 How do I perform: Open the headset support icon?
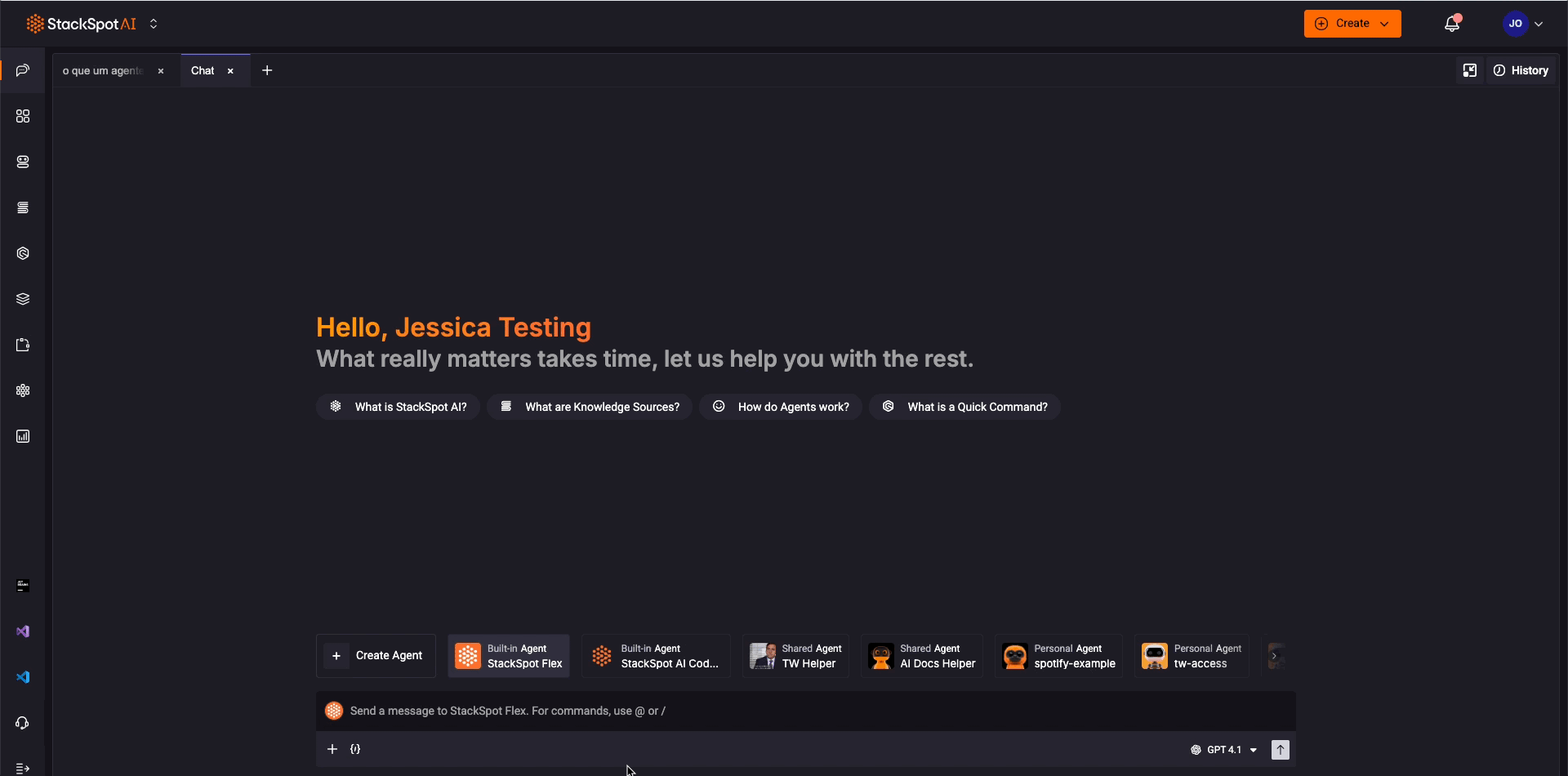pos(23,723)
